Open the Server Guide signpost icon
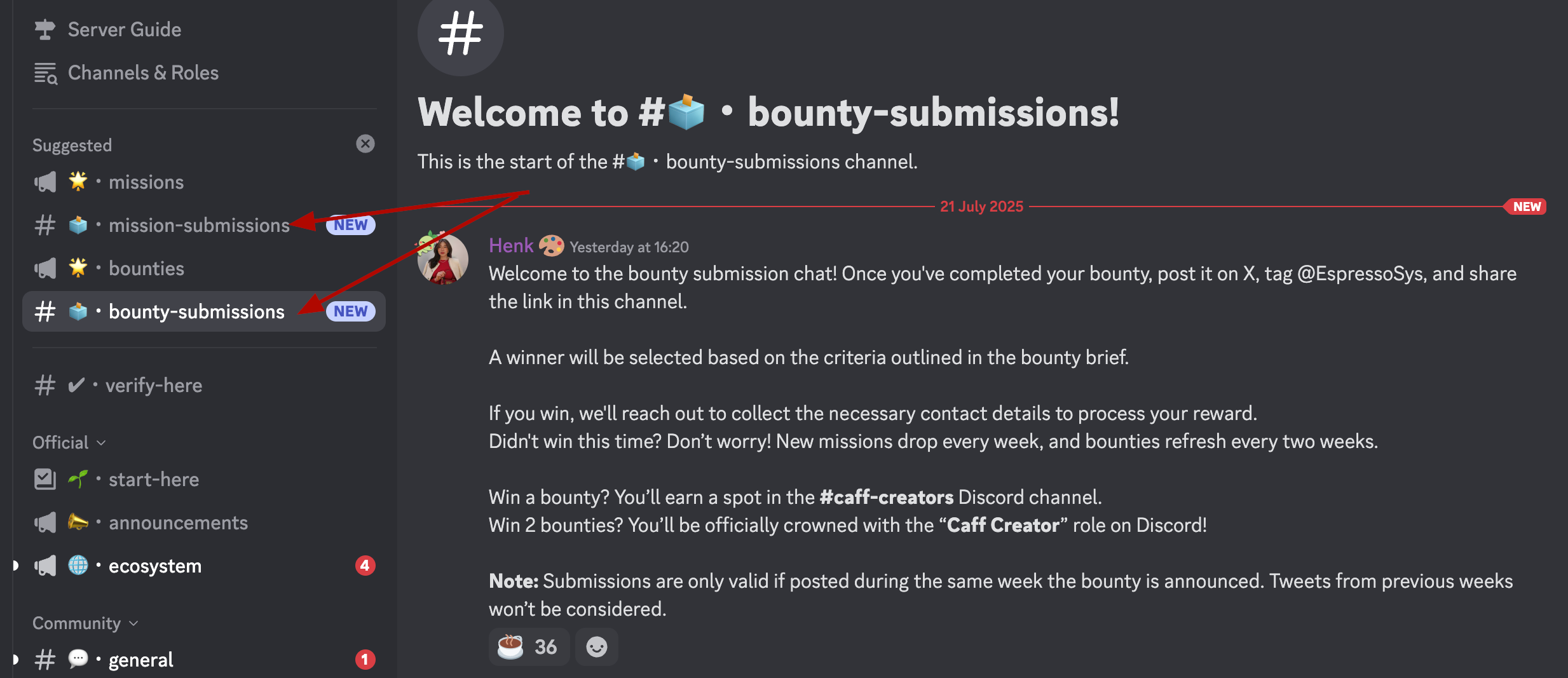The image size is (1568, 678). pyautogui.click(x=44, y=29)
